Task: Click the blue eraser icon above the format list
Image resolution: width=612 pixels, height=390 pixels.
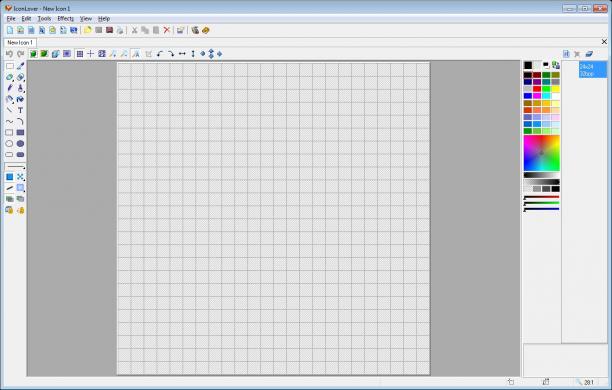Action: (x=589, y=54)
